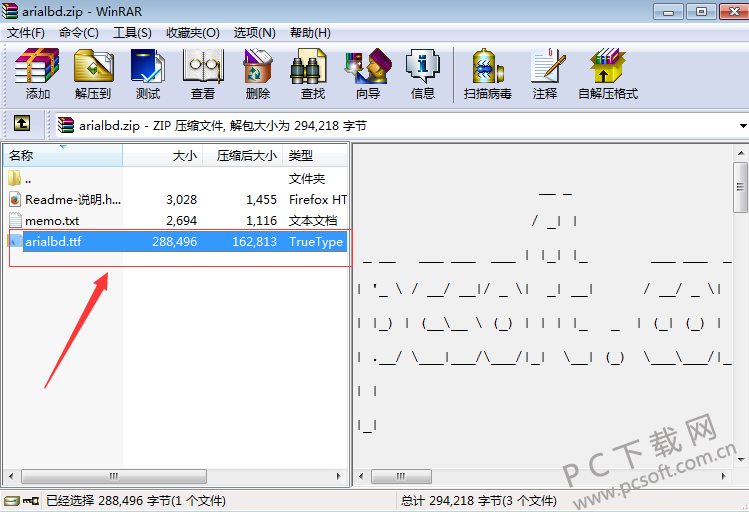The image size is (749, 512).
Task: Minimize the WinRAR window
Action: [x=668, y=11]
